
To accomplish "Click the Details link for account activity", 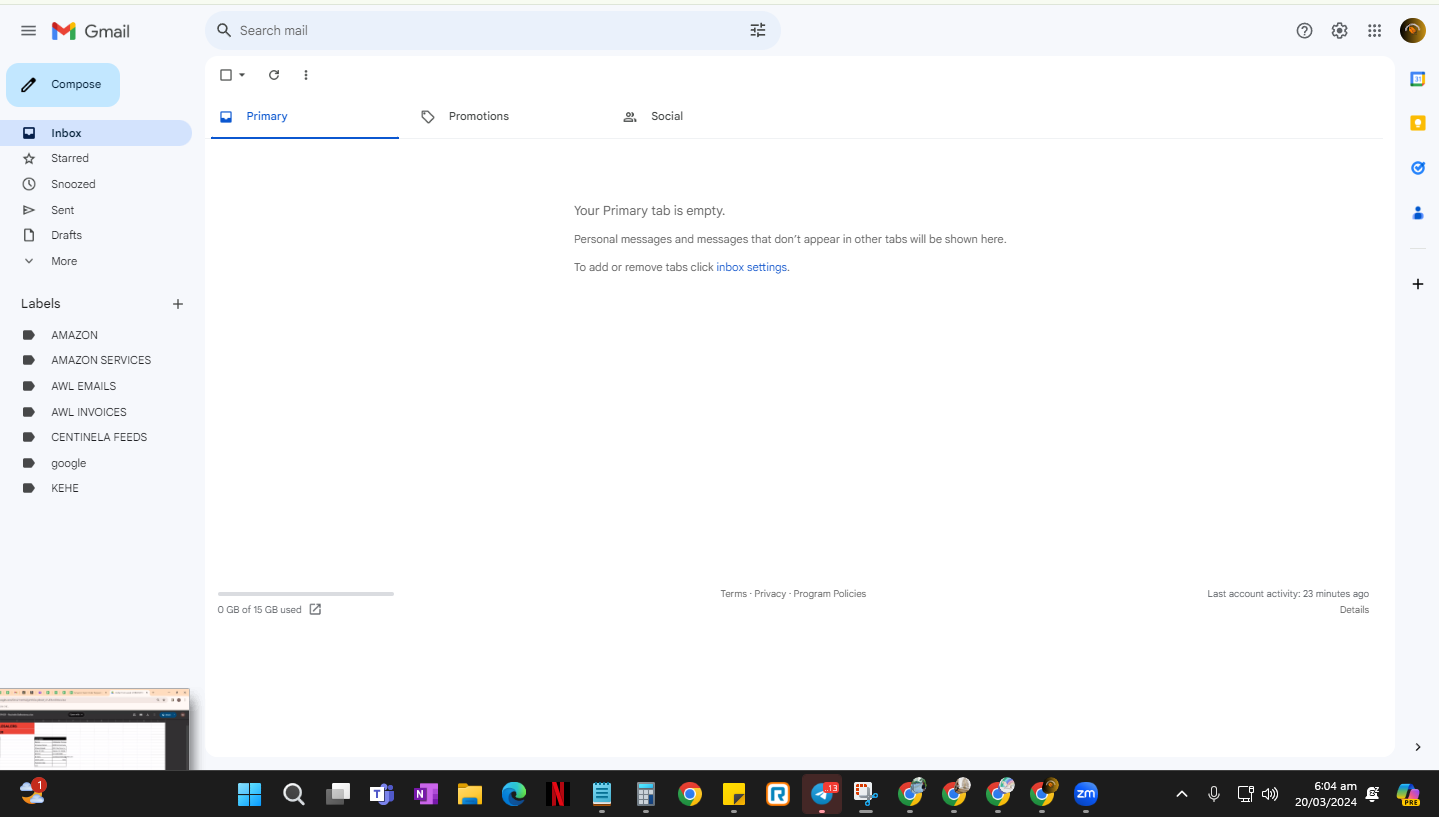I will click(1354, 610).
